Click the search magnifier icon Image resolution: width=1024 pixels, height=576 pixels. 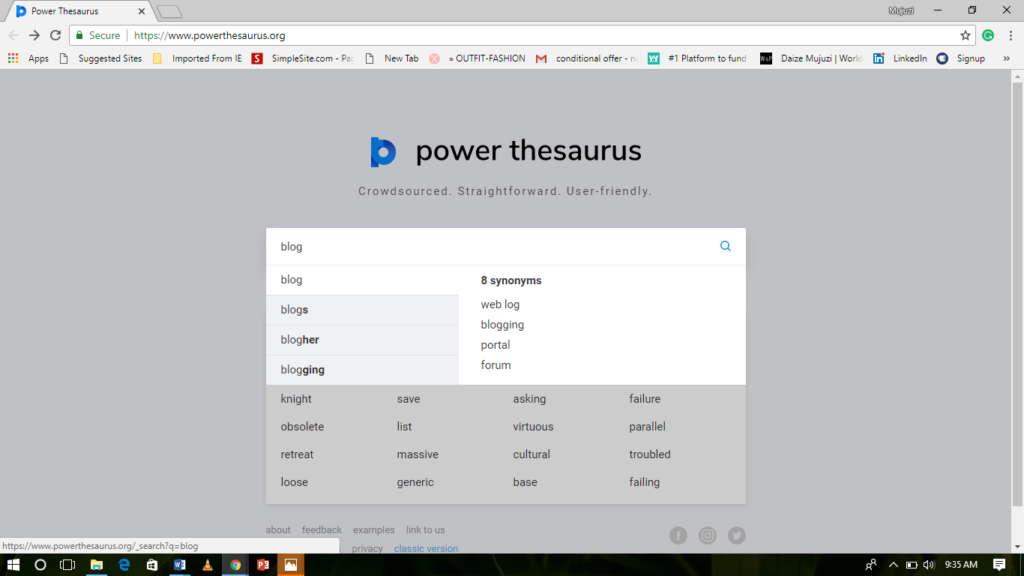click(726, 246)
